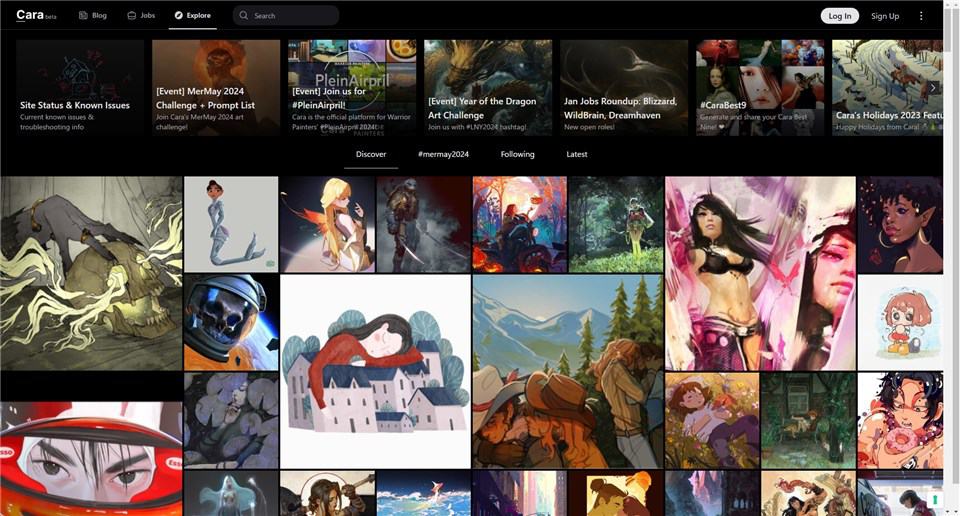Open the green forest figure artwork
This screenshot has height=516, width=960.
click(616, 225)
